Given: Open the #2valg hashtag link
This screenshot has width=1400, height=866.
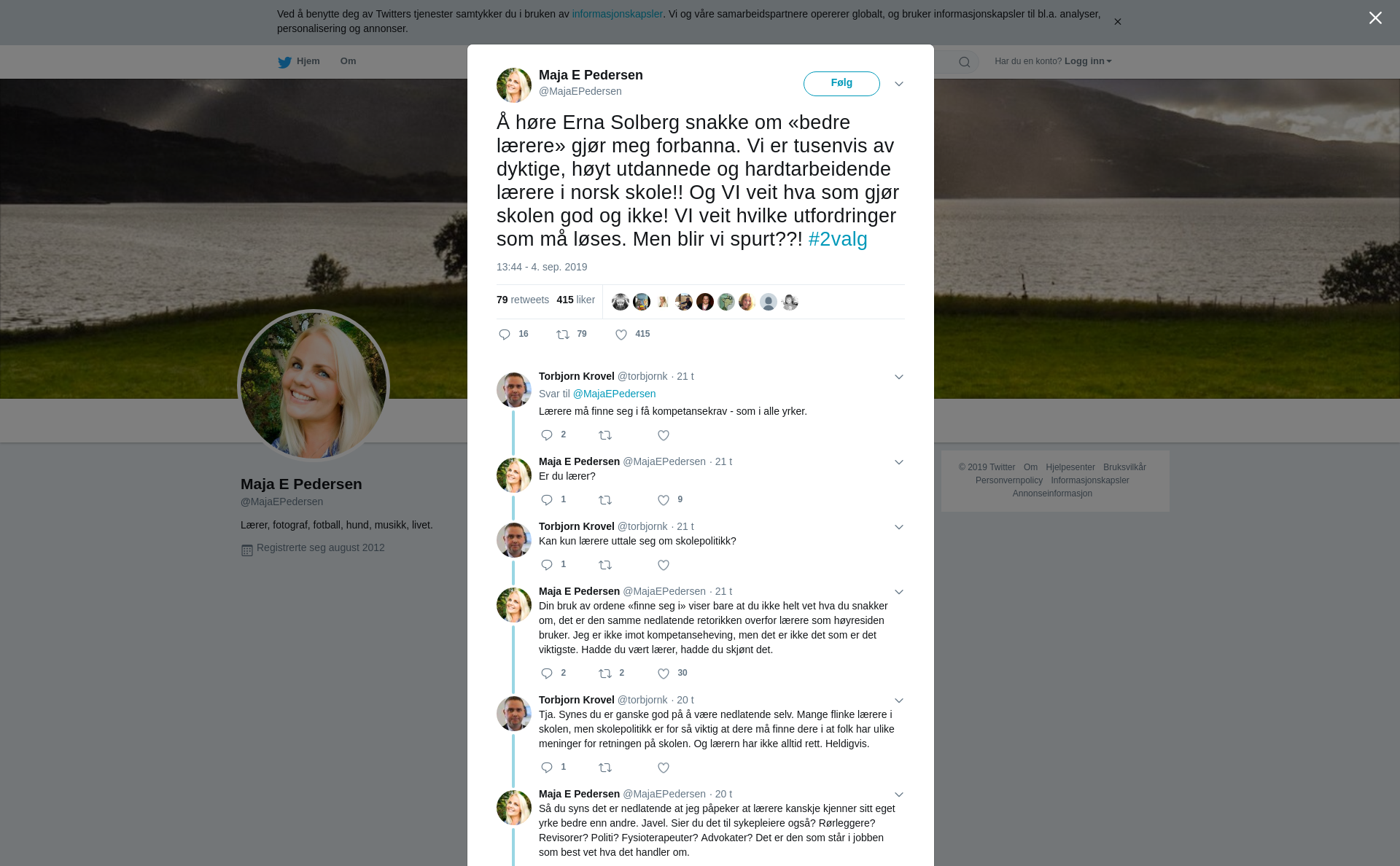Looking at the screenshot, I should 838,239.
